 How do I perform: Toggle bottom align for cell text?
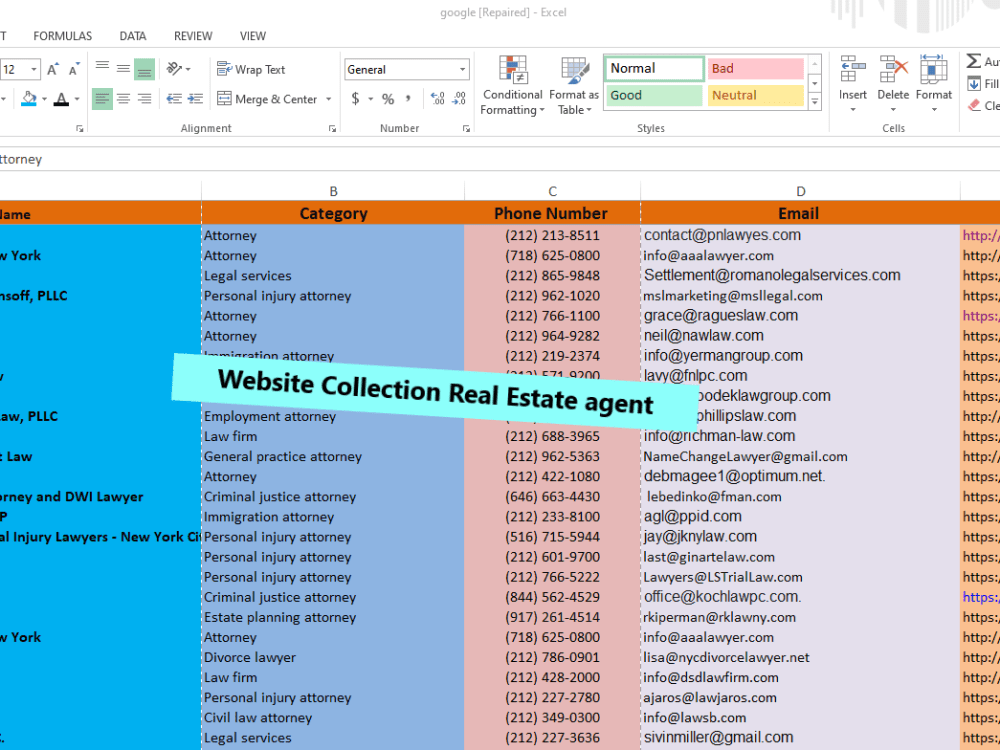pos(144,68)
